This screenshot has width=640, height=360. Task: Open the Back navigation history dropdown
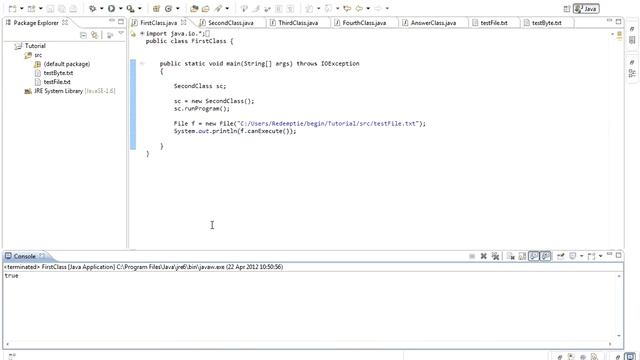(368, 9)
